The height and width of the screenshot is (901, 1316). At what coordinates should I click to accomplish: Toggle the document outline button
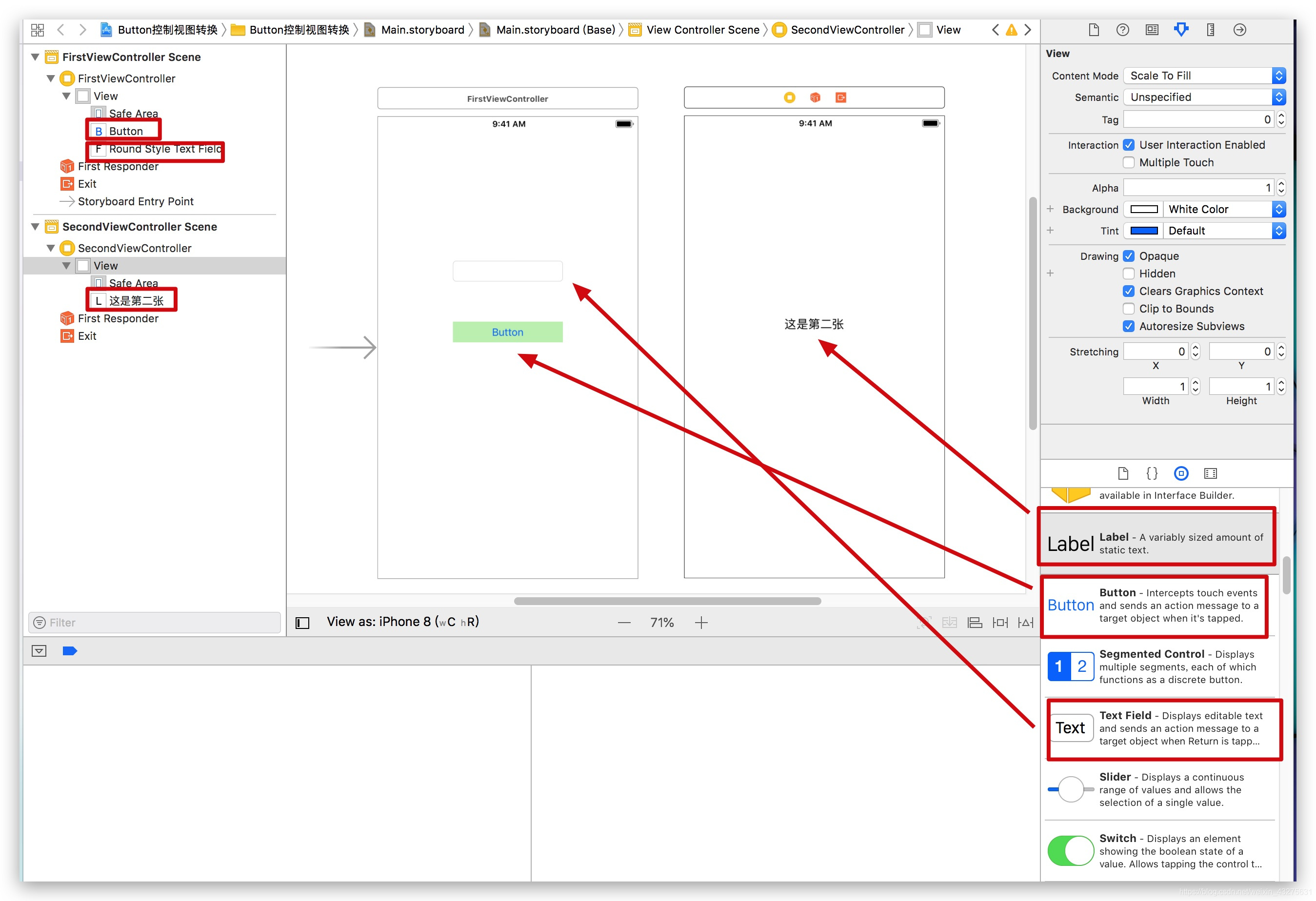[302, 623]
